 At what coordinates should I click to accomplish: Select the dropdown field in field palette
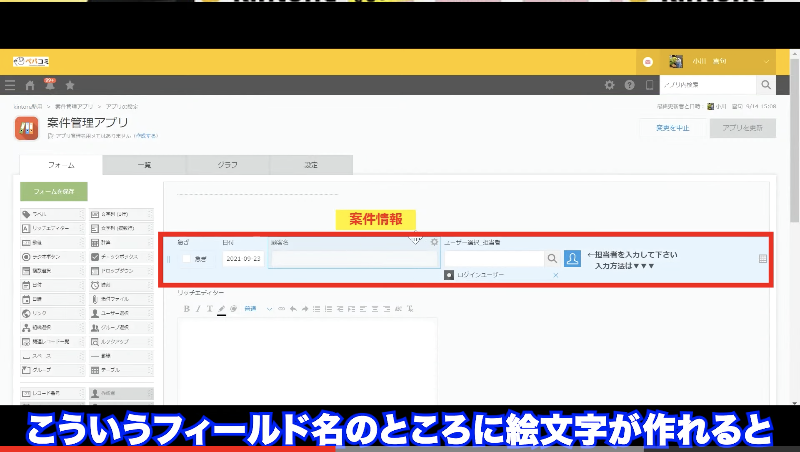[120, 270]
